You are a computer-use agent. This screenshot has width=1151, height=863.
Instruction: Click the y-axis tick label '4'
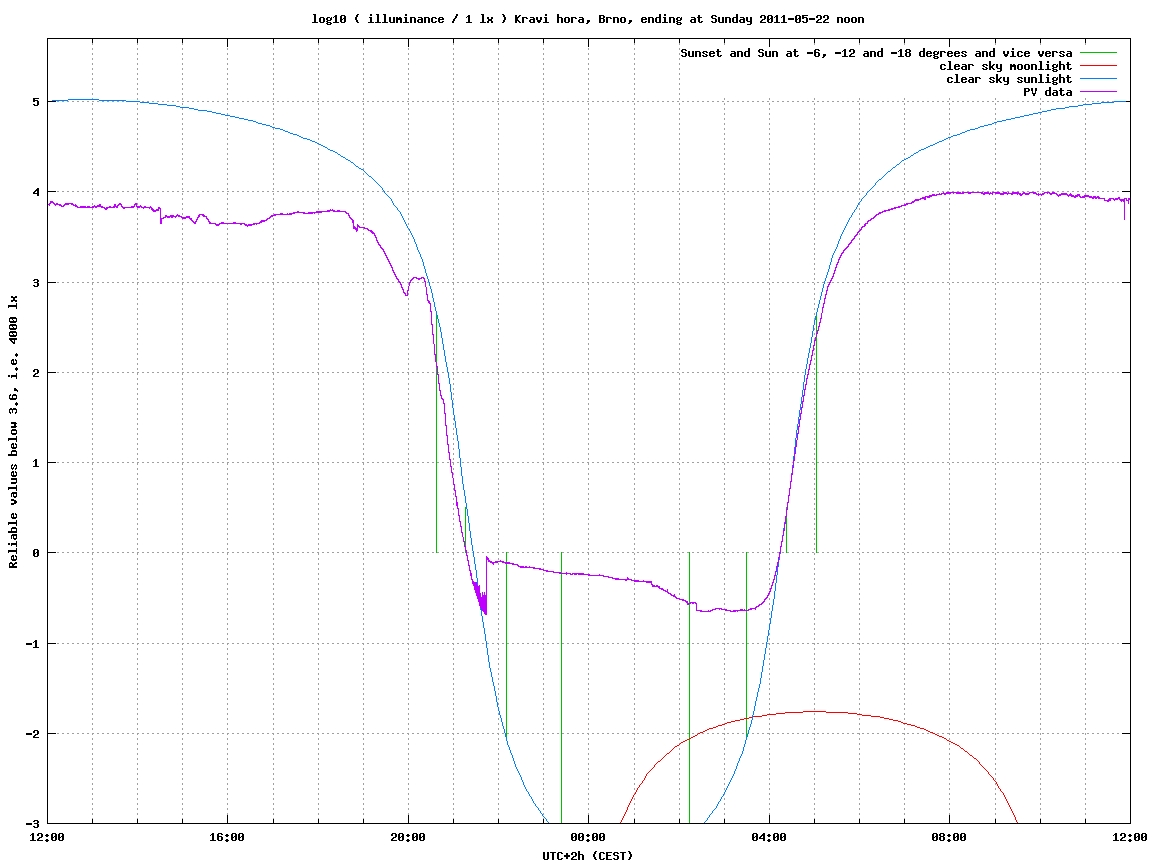coord(35,192)
